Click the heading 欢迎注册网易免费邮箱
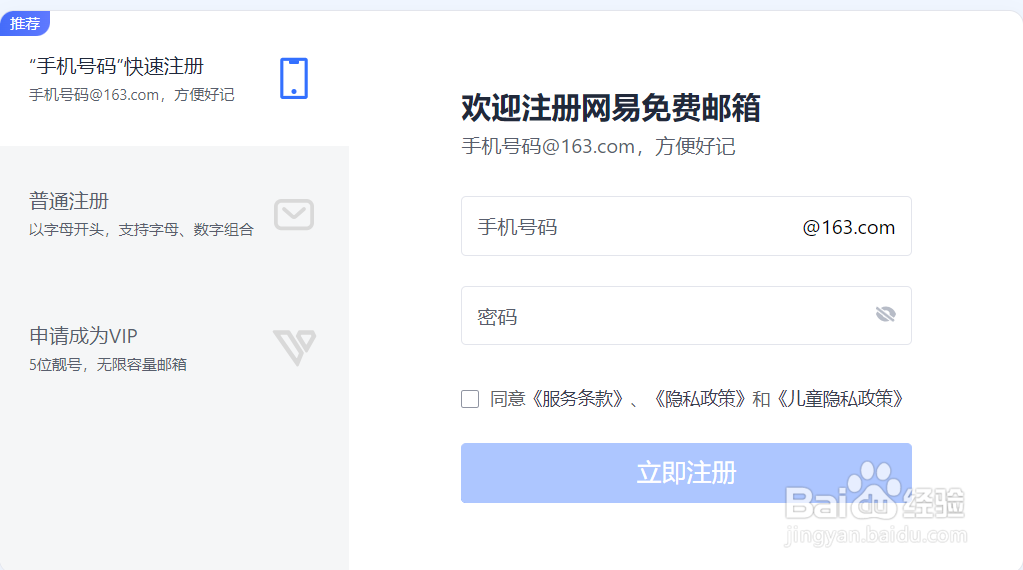 pyautogui.click(x=611, y=108)
